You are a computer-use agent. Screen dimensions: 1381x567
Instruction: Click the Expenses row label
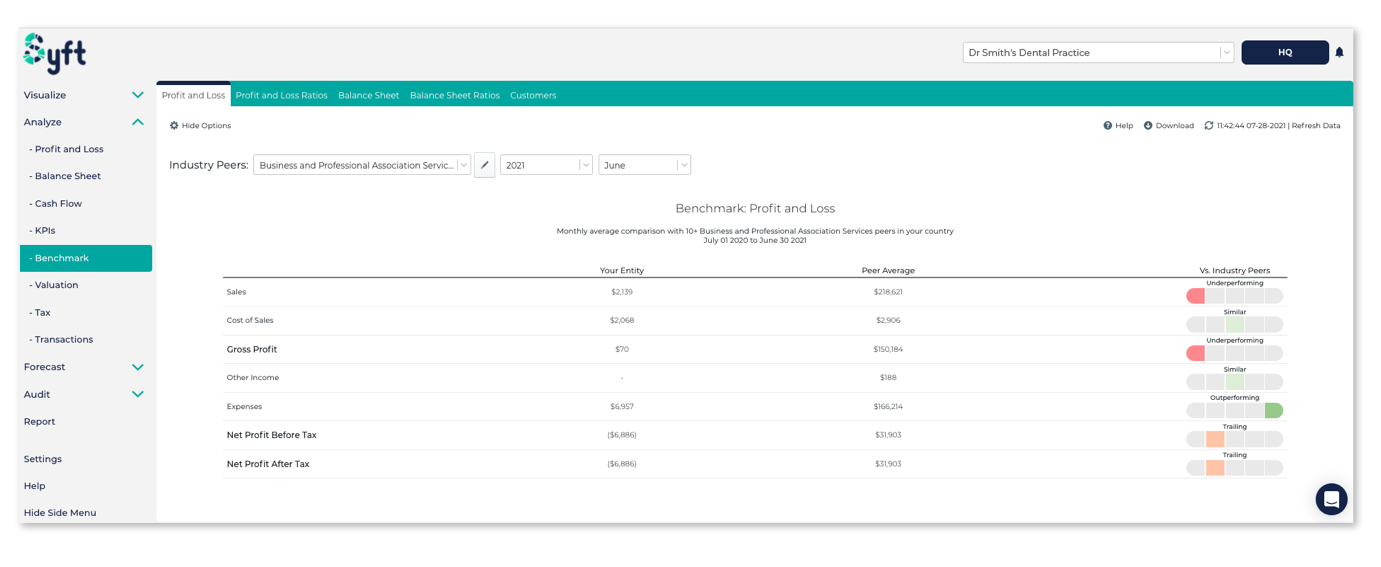click(x=244, y=407)
